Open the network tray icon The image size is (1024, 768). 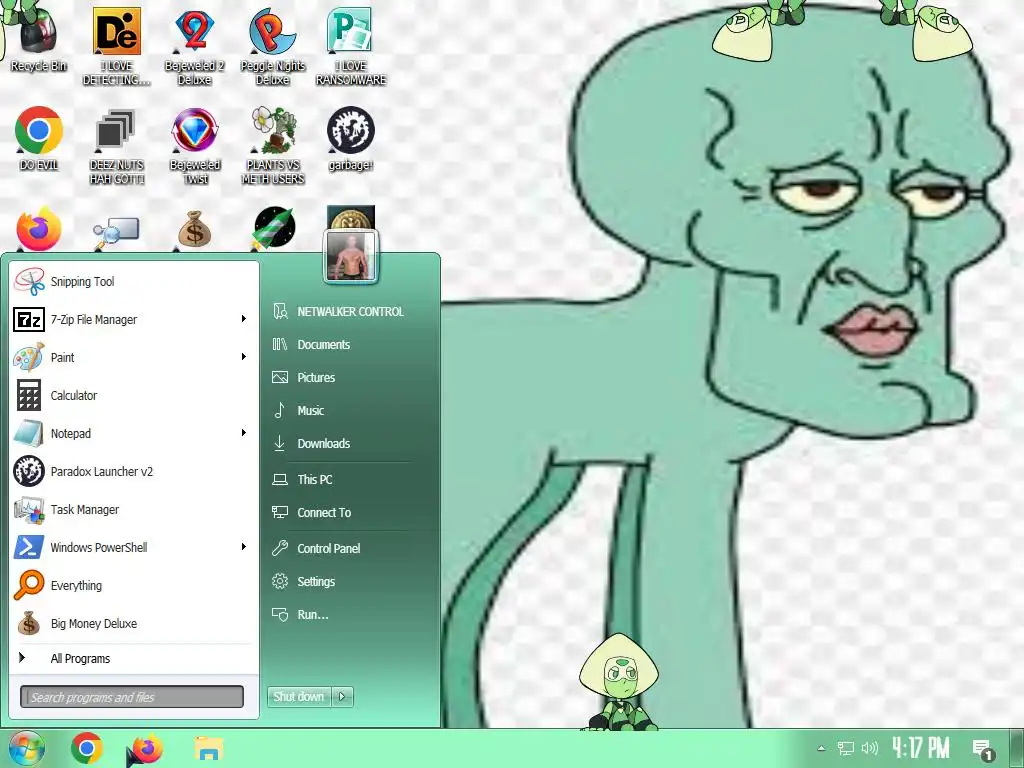pos(846,748)
